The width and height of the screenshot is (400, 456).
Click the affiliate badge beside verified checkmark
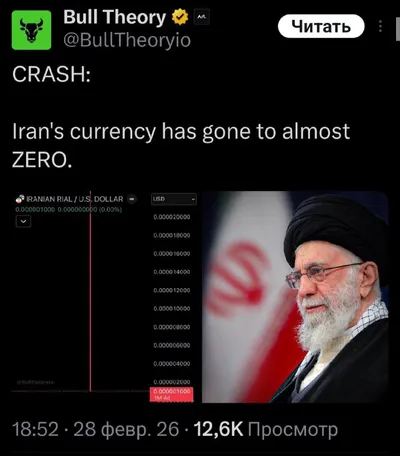pyautogui.click(x=201, y=17)
